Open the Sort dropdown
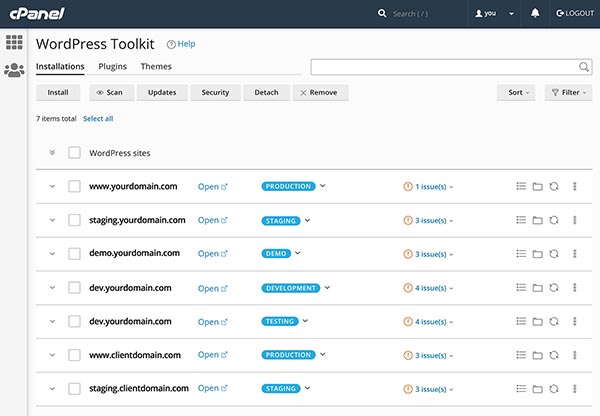 click(x=516, y=93)
